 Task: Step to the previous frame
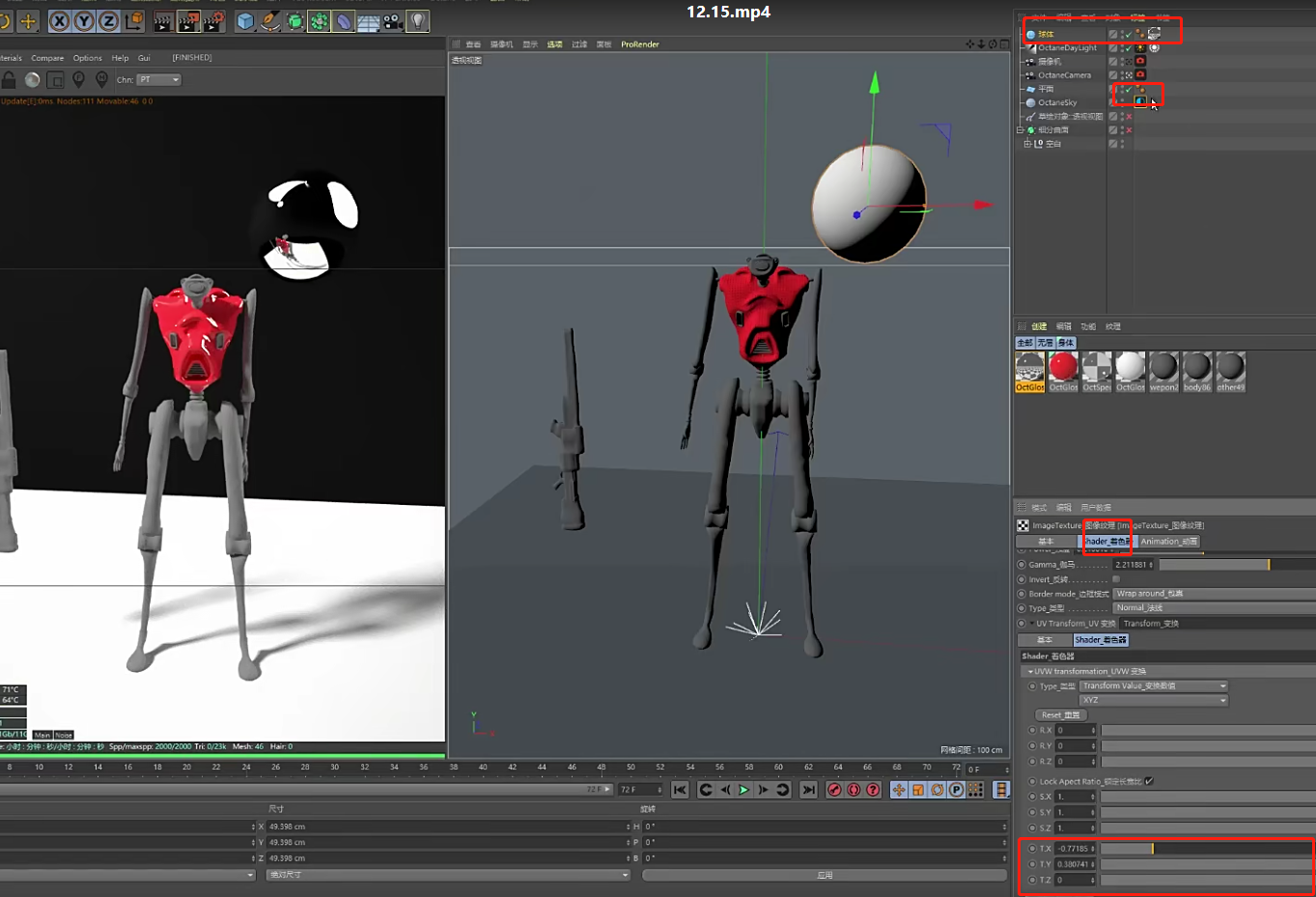(x=725, y=790)
